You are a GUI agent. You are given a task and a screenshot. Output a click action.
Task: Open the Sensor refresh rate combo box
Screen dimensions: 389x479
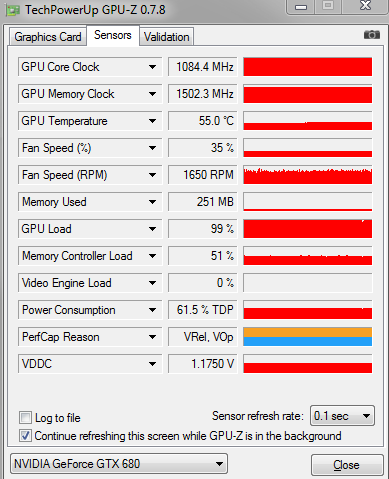coord(342,416)
